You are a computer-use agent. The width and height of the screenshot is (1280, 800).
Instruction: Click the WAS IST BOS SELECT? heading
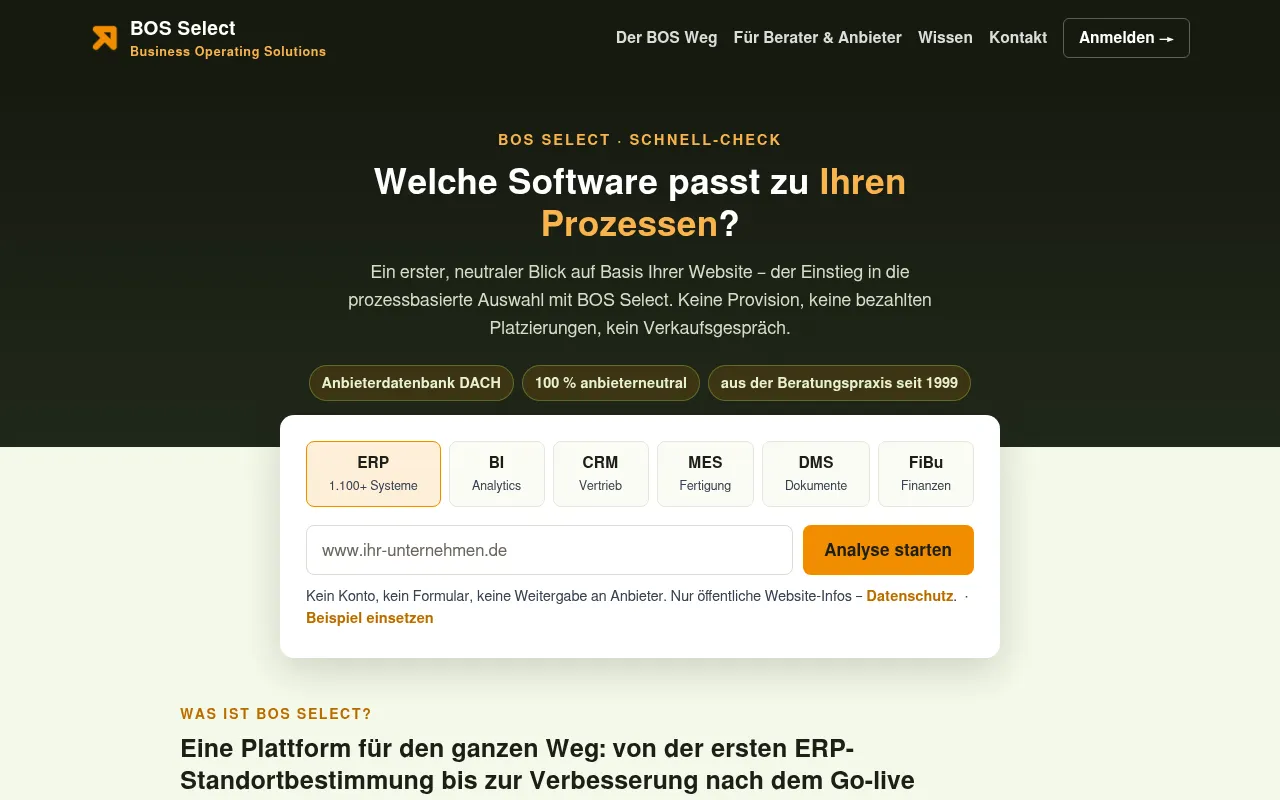(276, 714)
